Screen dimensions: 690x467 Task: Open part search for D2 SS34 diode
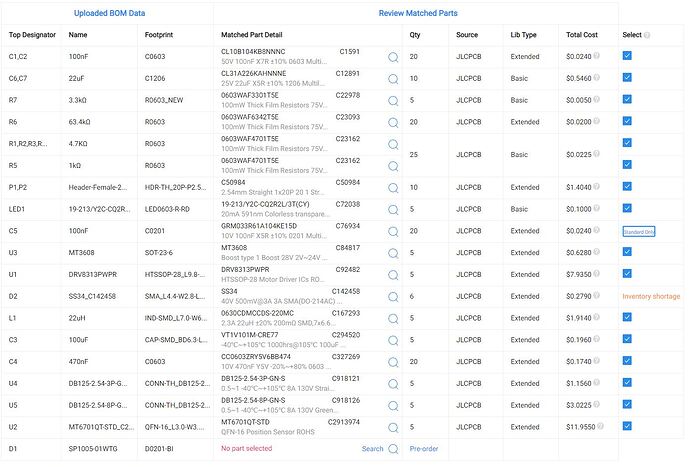pyautogui.click(x=393, y=297)
